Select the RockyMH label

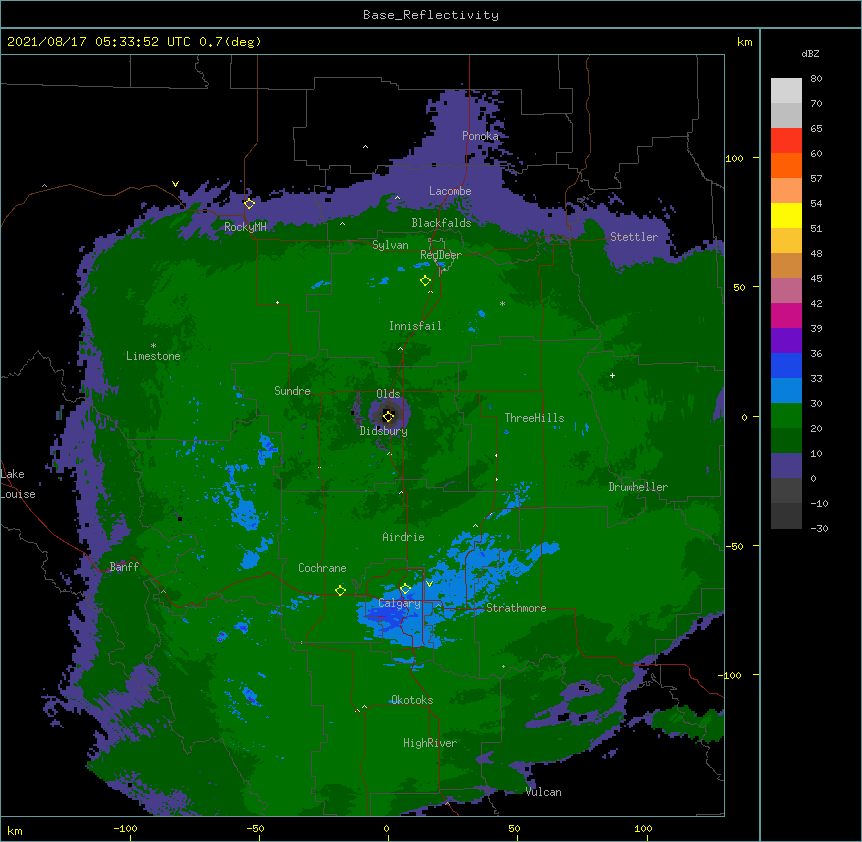(x=245, y=227)
